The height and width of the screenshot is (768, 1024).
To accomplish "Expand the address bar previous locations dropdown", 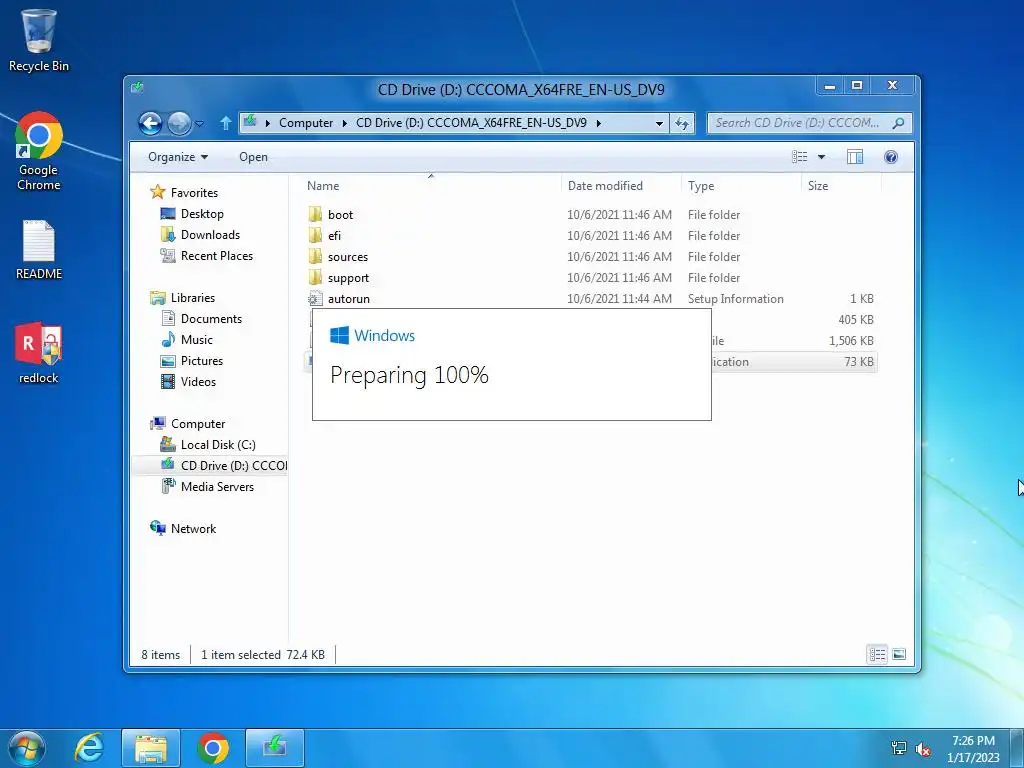I will (659, 123).
